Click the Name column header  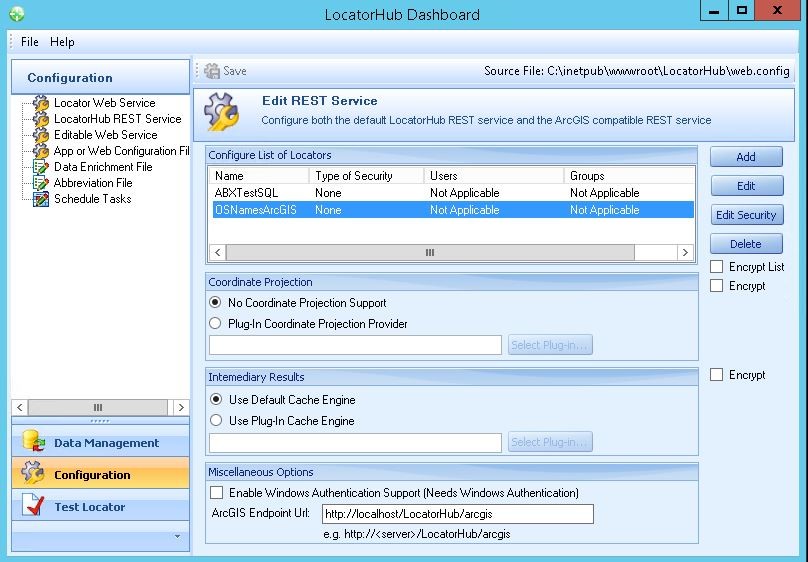pyautogui.click(x=259, y=176)
